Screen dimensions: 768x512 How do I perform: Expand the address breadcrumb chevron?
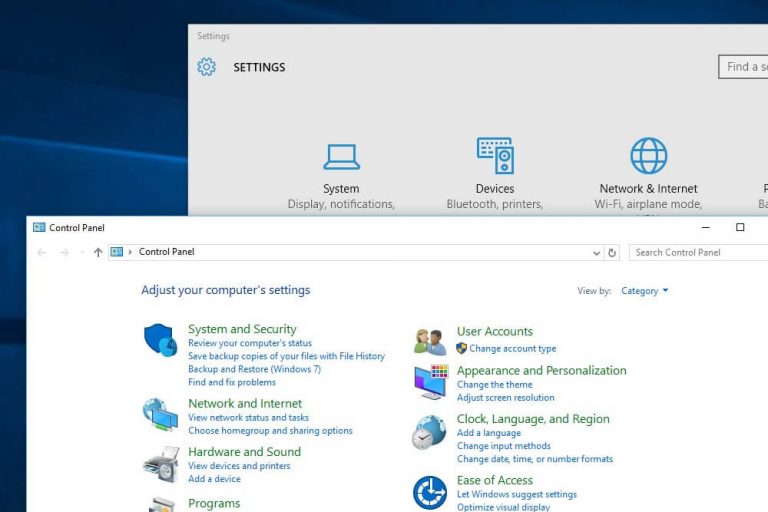tap(130, 252)
